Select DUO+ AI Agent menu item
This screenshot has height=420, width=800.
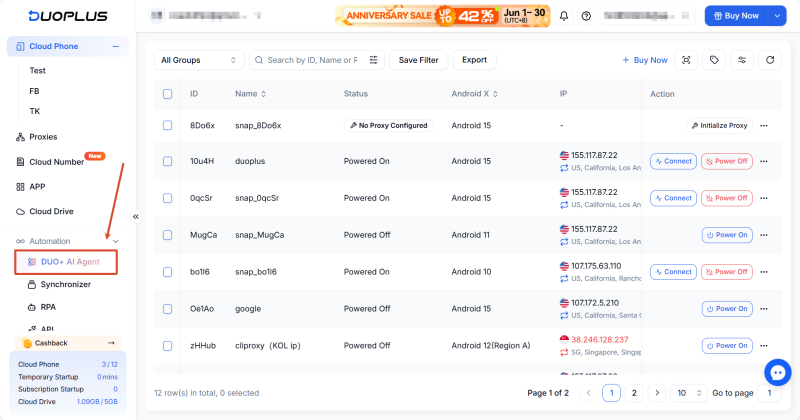click(66, 262)
